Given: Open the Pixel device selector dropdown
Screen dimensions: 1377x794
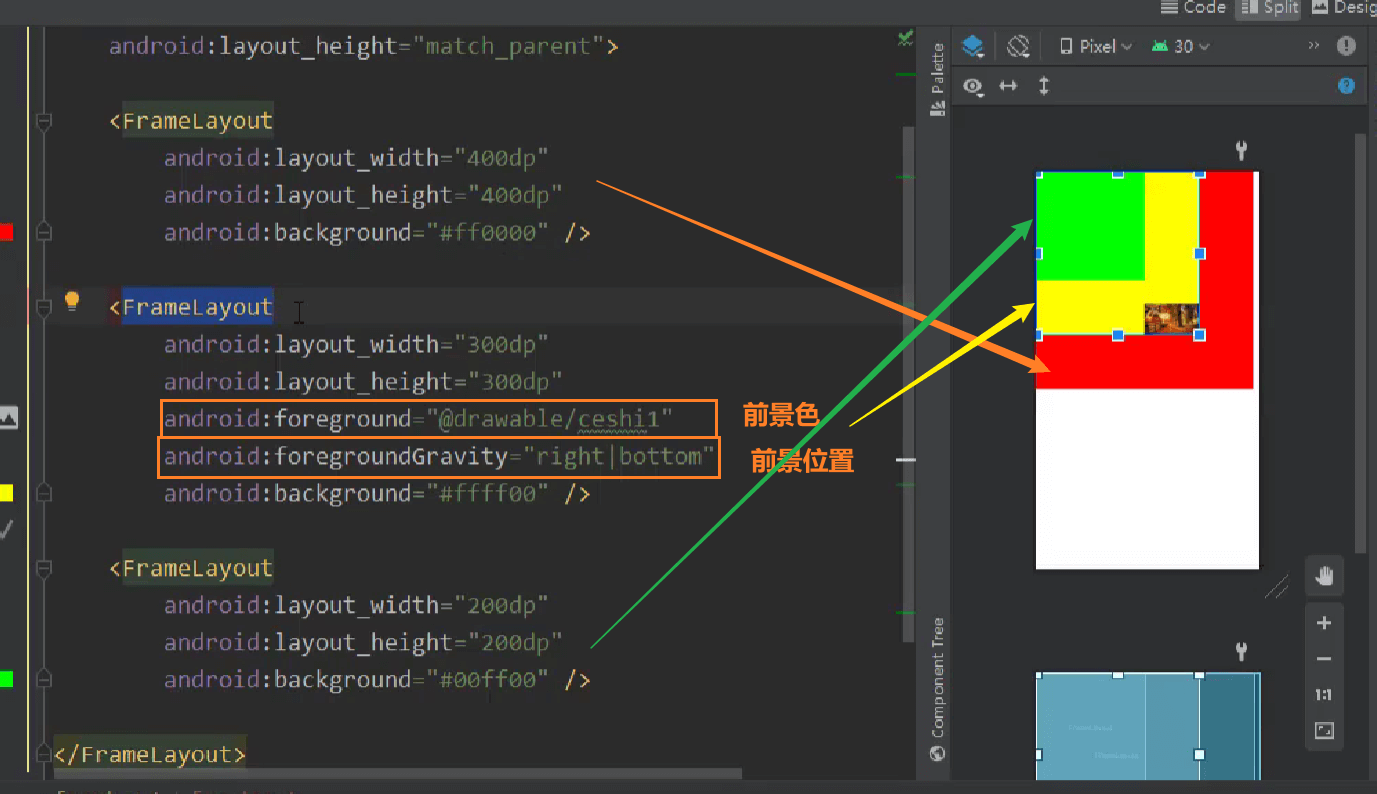Looking at the screenshot, I should click(1096, 46).
